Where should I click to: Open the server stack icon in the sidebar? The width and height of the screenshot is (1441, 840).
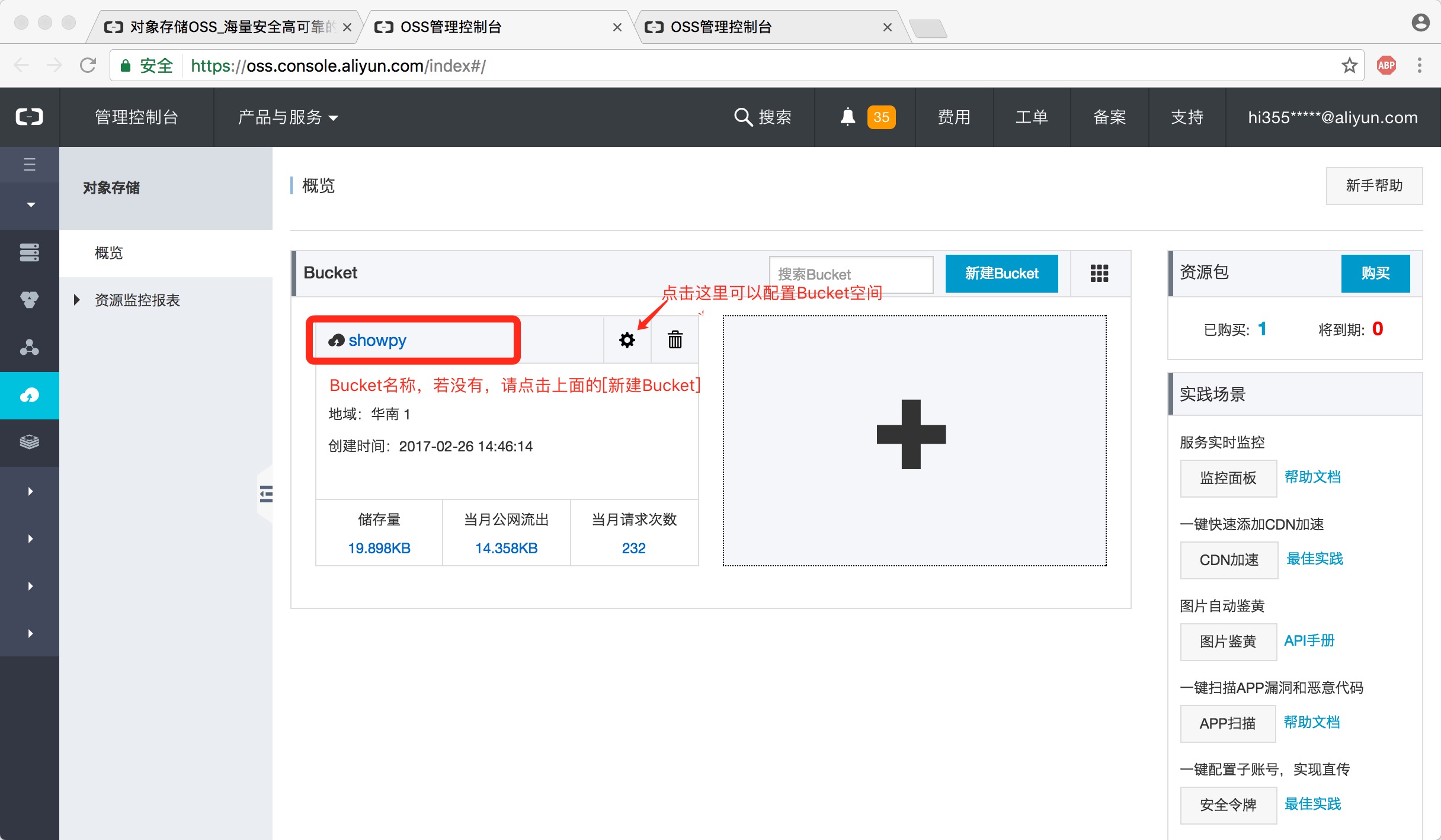(x=30, y=252)
